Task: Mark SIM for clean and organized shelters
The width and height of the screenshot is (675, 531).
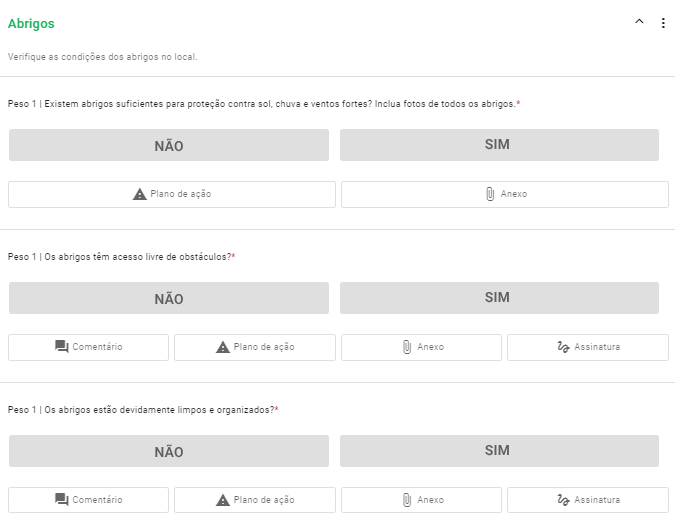Action: pos(498,451)
